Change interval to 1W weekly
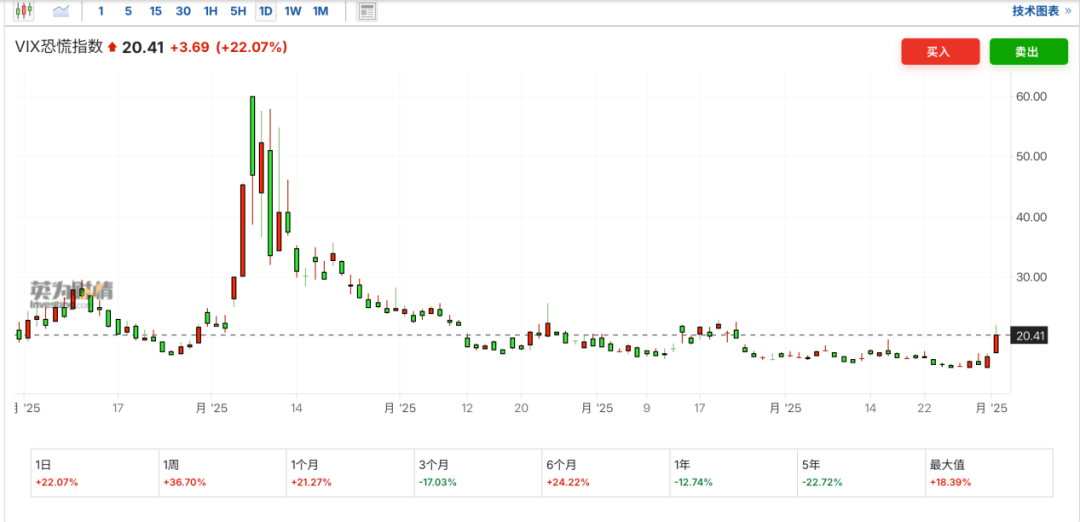 point(292,11)
